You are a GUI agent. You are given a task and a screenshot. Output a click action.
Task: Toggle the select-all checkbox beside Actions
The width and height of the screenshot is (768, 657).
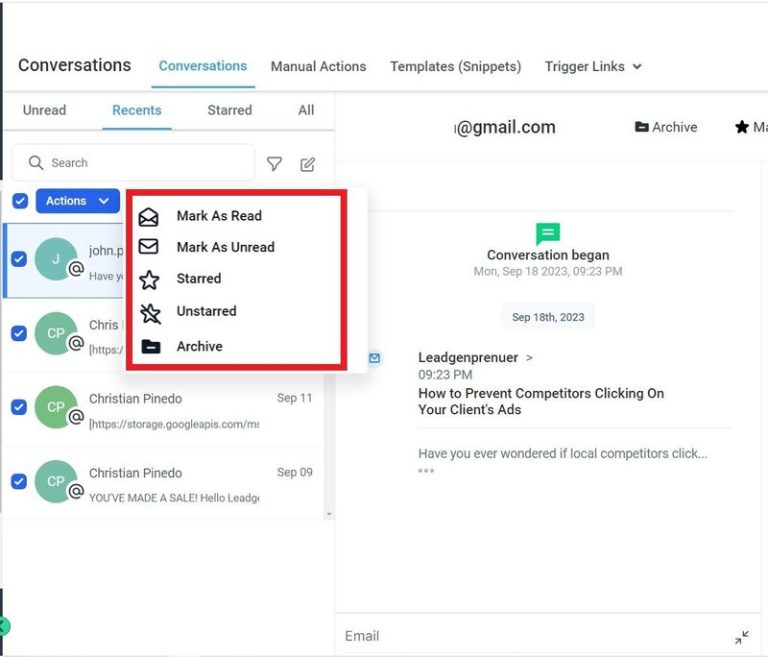[x=20, y=201]
